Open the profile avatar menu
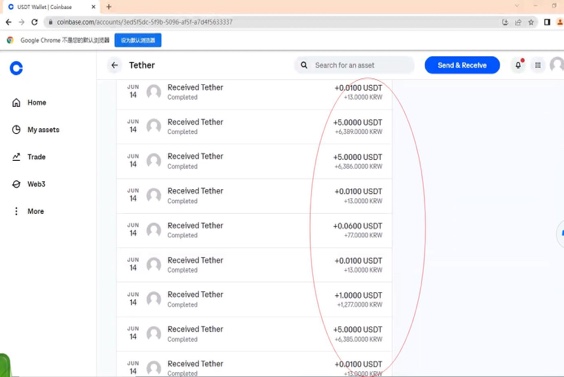Viewport: 564px width, 377px height. [x=558, y=65]
